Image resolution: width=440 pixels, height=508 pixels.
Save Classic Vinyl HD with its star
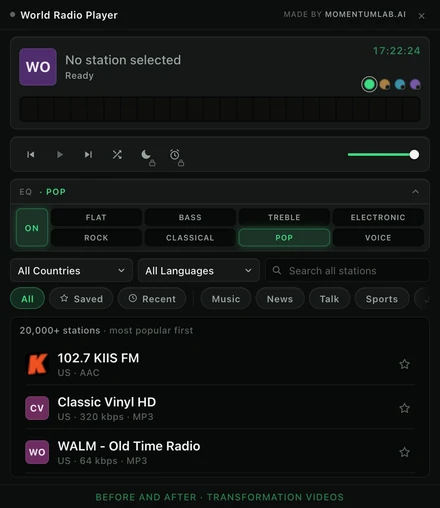[x=404, y=408]
